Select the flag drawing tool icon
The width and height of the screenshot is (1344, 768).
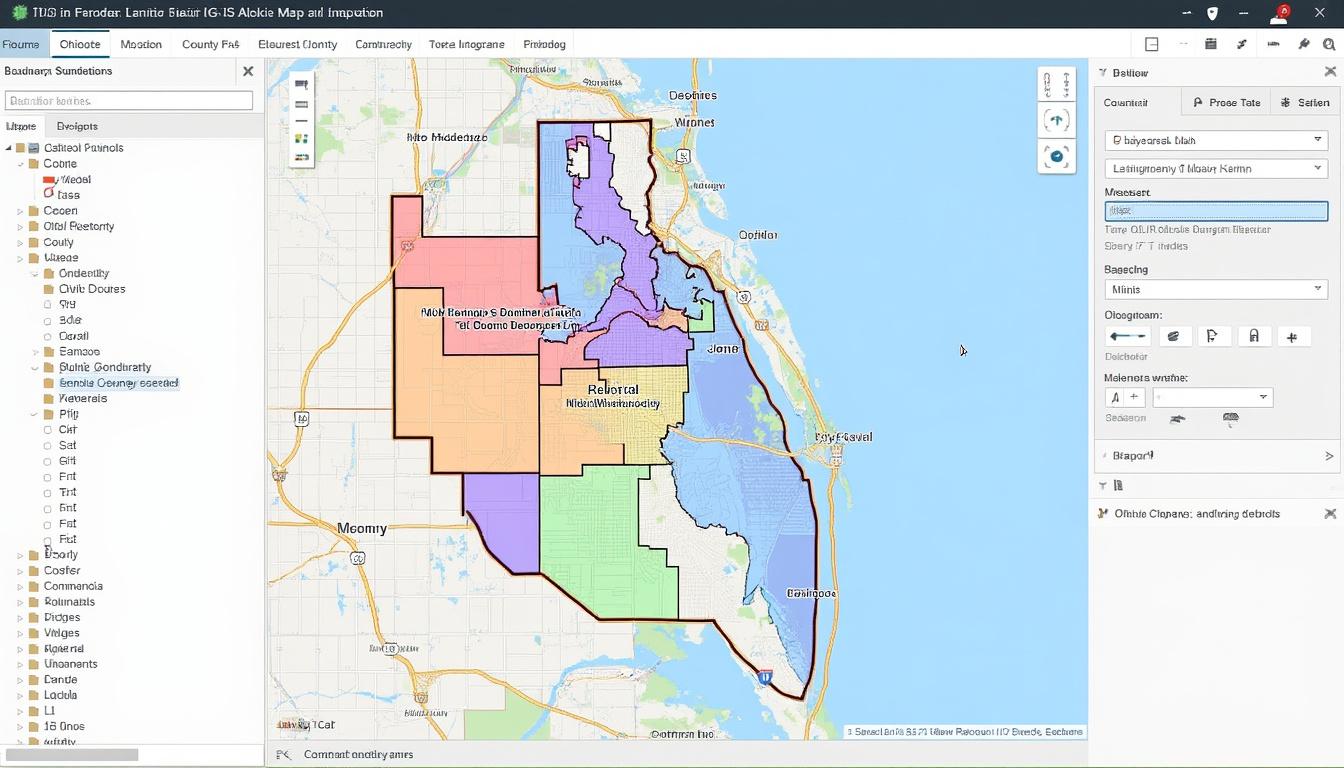tap(1213, 336)
